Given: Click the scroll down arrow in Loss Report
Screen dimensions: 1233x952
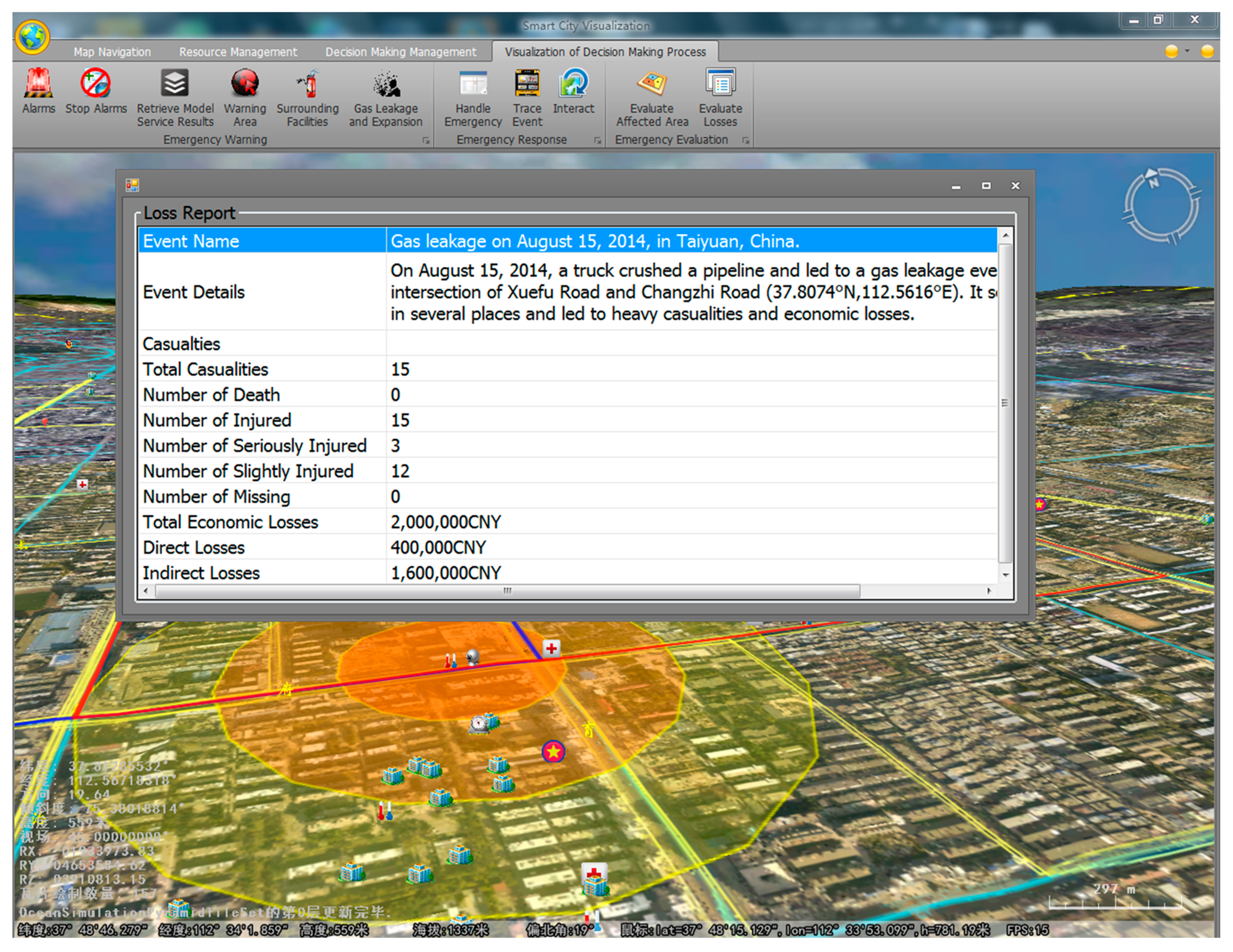Looking at the screenshot, I should coord(1005,575).
